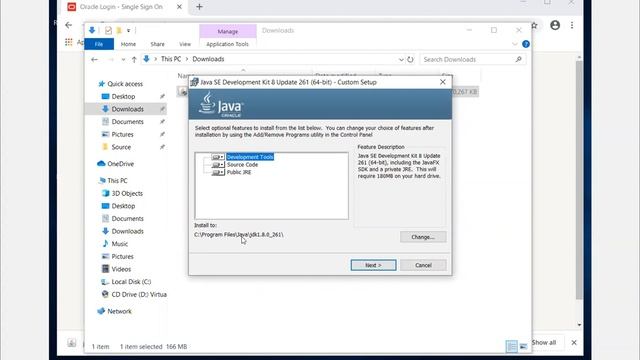Close the Oracle Login browser tab

point(179,7)
